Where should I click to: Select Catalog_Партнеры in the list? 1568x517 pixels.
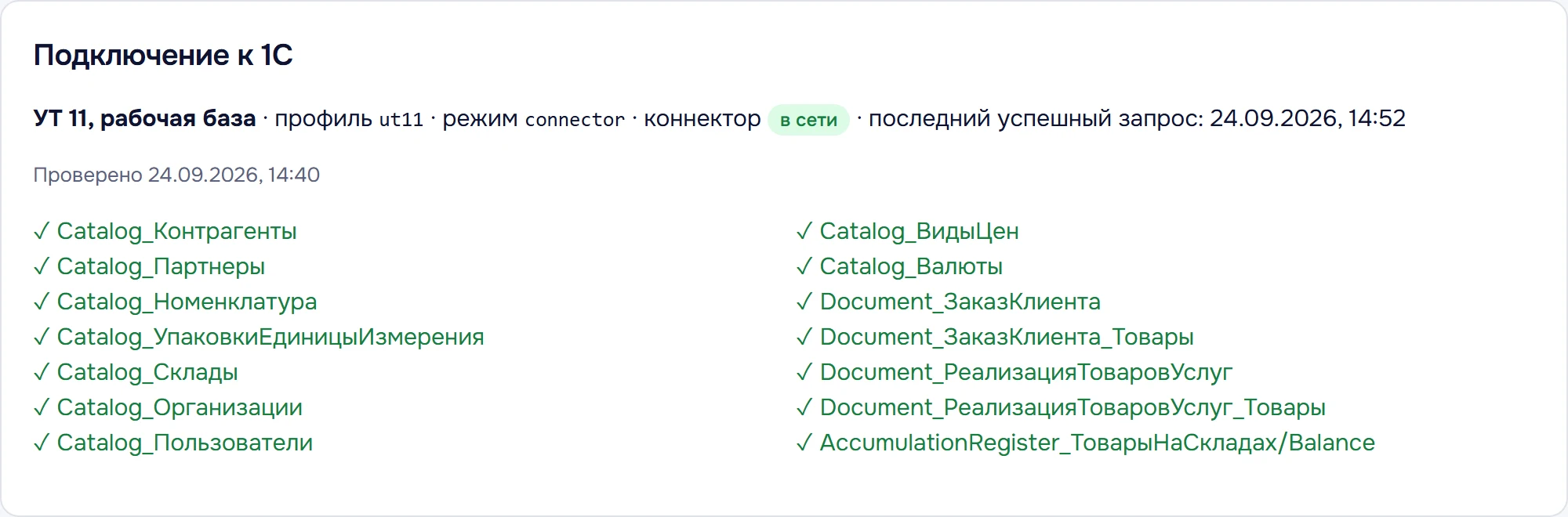149,266
